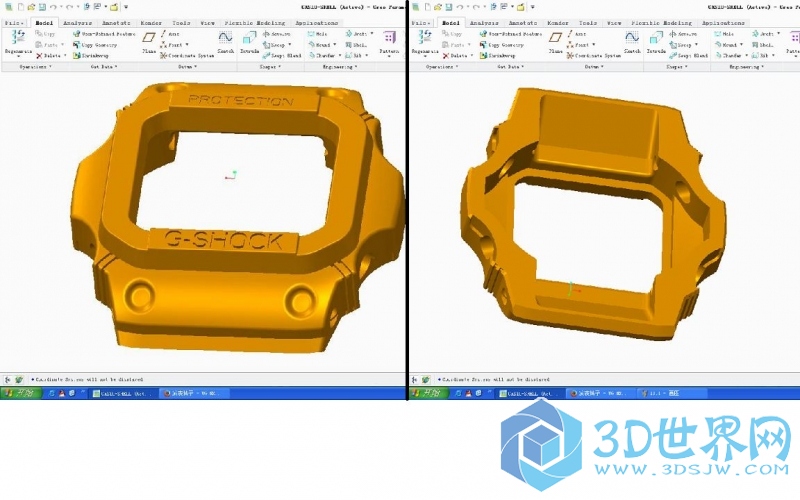The width and height of the screenshot is (800, 500).
Task: Select the Draft tool in right window
Action: 763,34
